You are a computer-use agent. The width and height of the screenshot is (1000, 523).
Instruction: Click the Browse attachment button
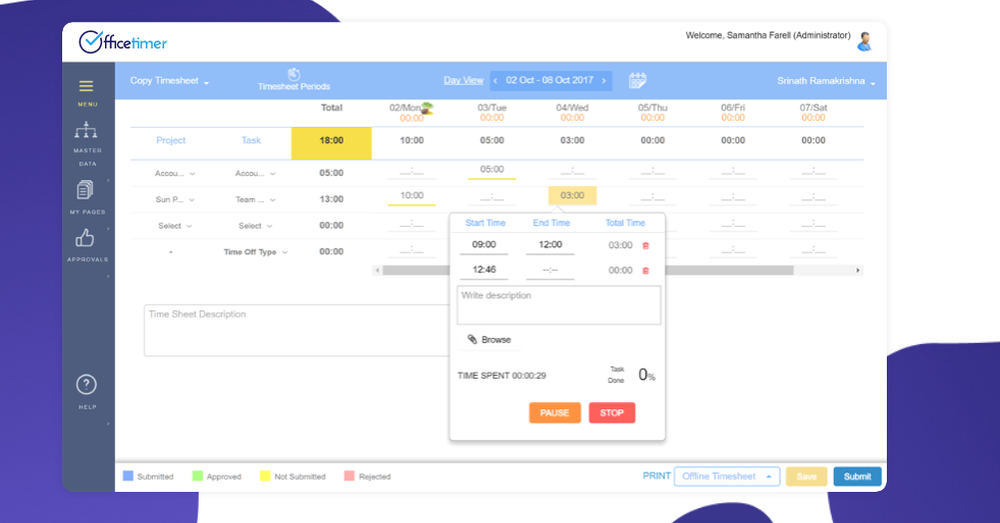tap(489, 339)
